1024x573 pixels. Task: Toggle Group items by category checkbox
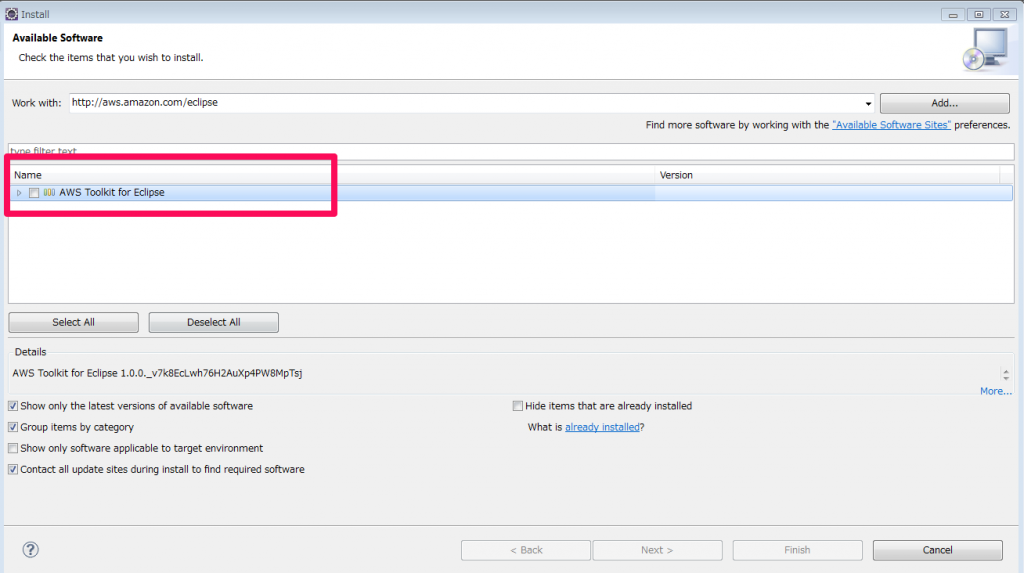click(13, 427)
